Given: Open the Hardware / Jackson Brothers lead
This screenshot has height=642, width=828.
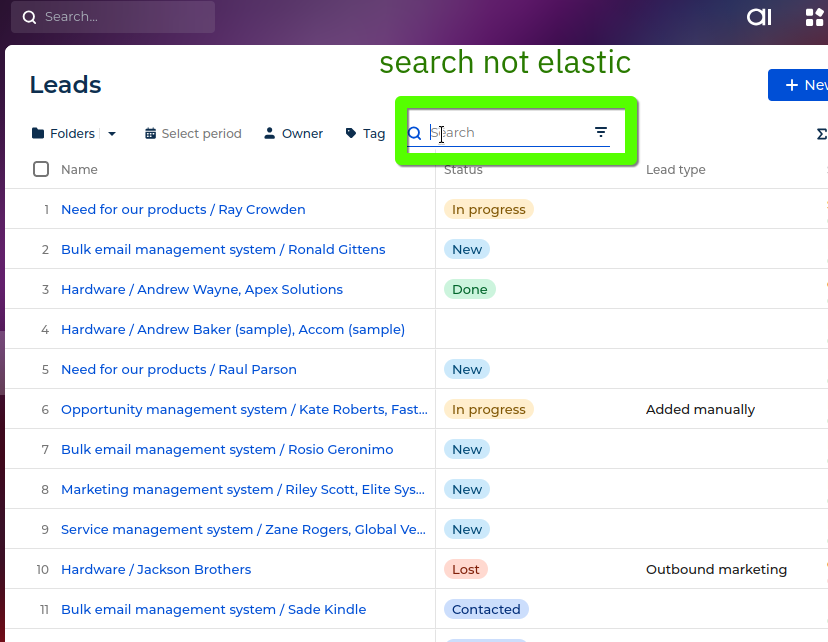Looking at the screenshot, I should (x=156, y=569).
